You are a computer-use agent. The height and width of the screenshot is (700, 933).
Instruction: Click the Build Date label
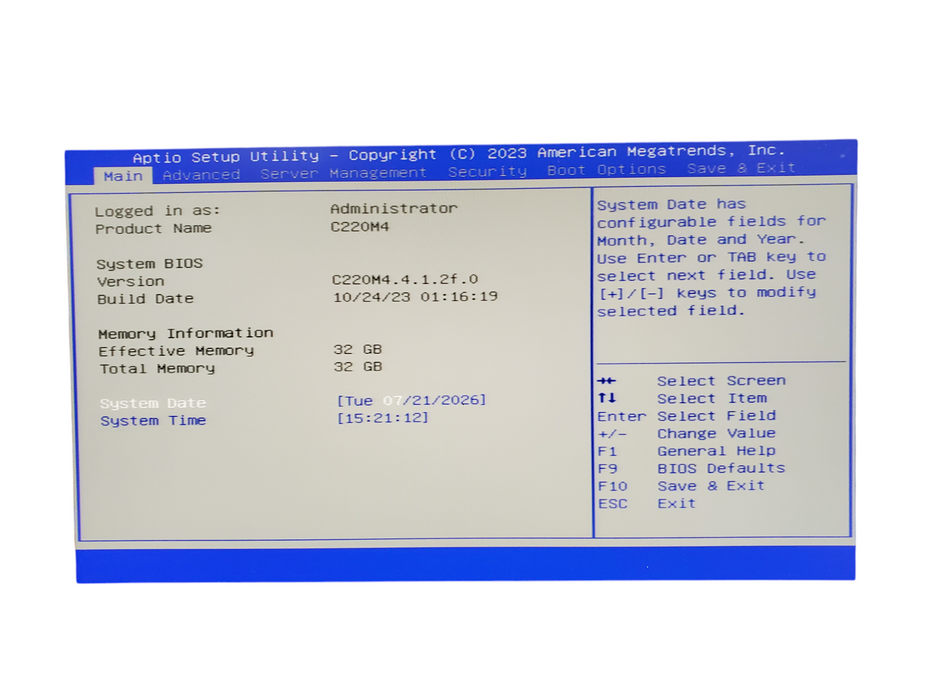(146, 299)
